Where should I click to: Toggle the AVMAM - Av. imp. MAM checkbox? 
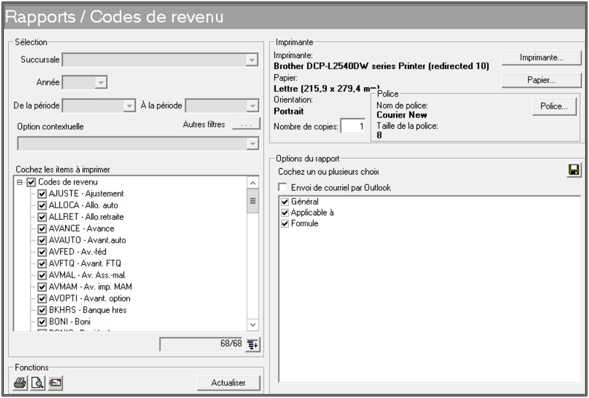point(42,287)
